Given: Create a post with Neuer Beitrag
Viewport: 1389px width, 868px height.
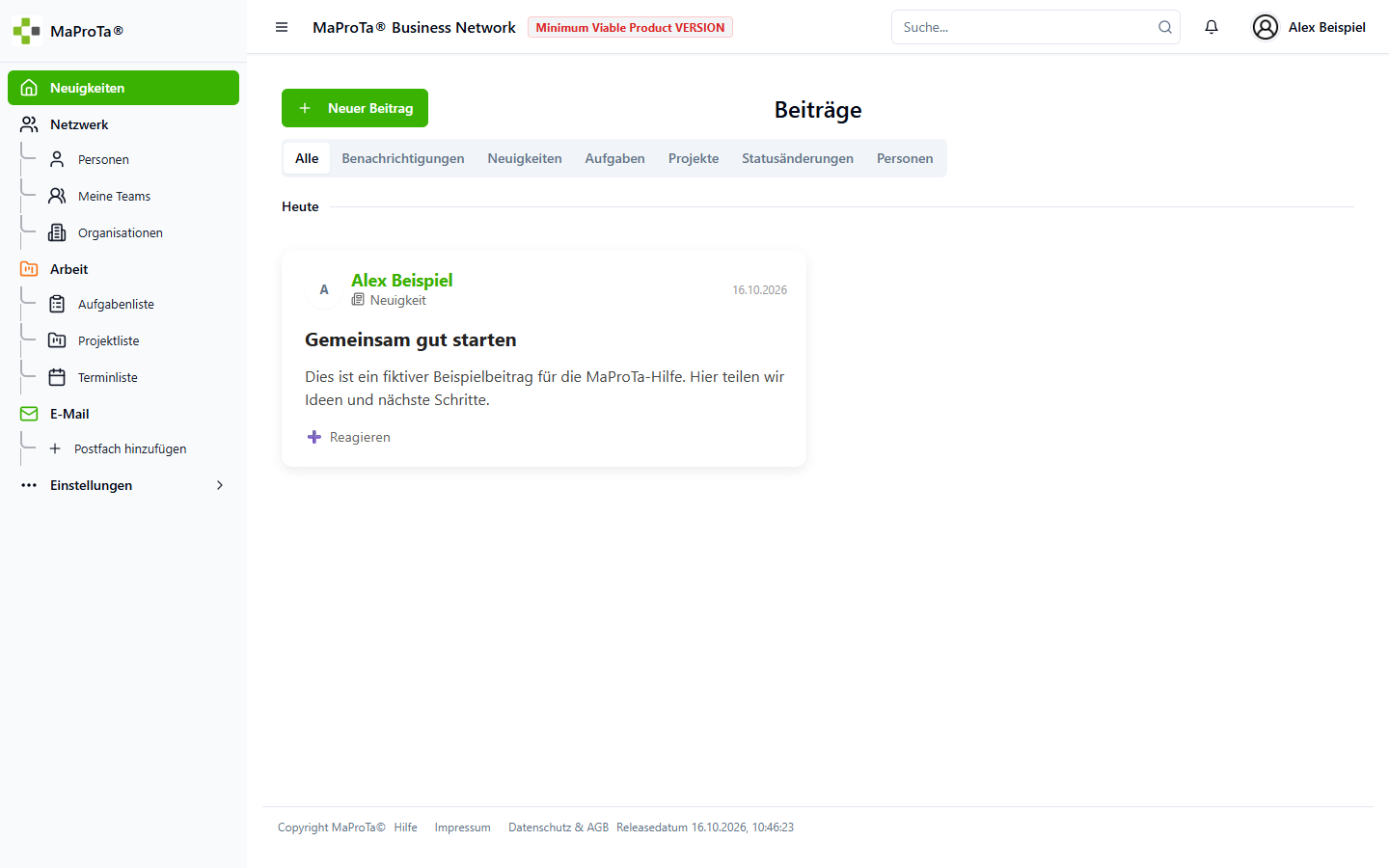Looking at the screenshot, I should 355,108.
